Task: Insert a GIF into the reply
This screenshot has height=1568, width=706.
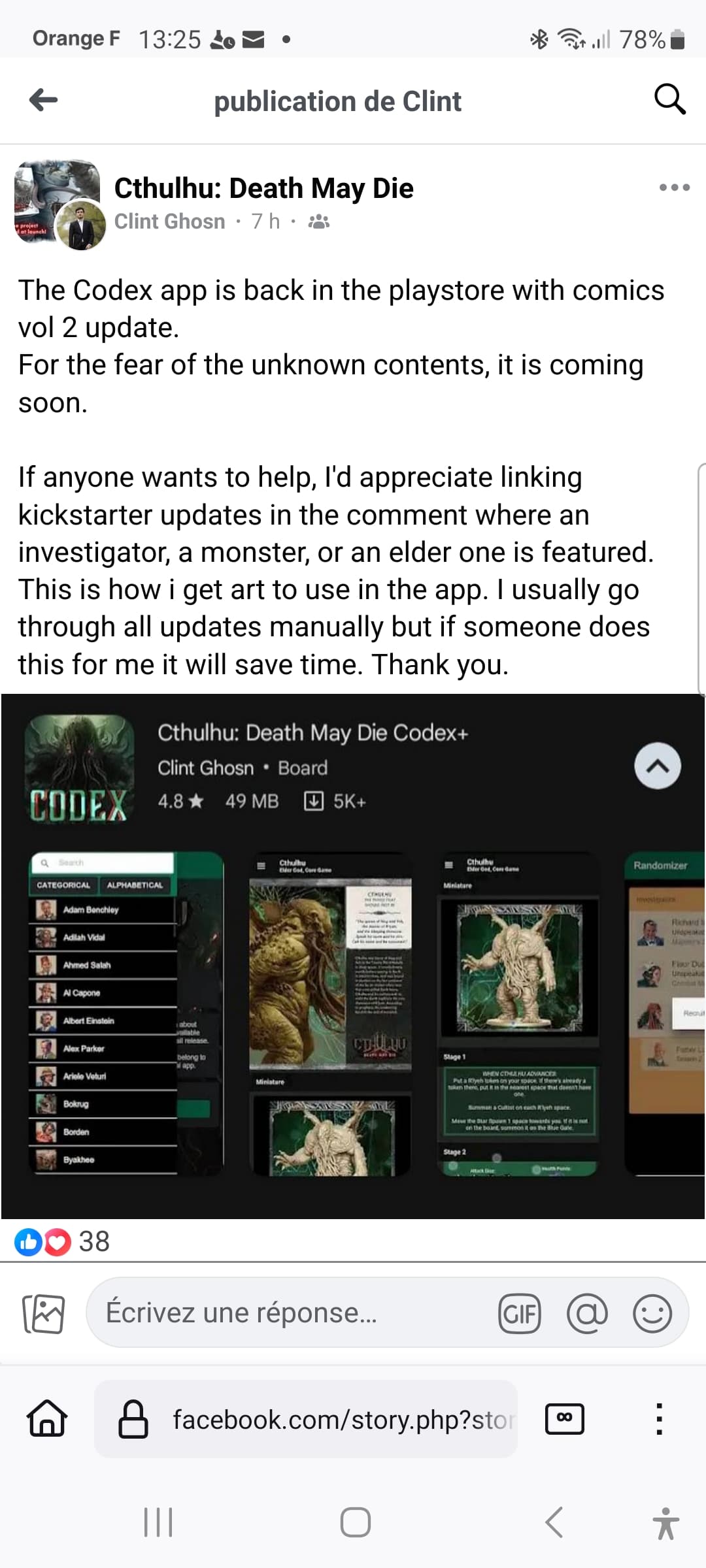Action: click(520, 1313)
